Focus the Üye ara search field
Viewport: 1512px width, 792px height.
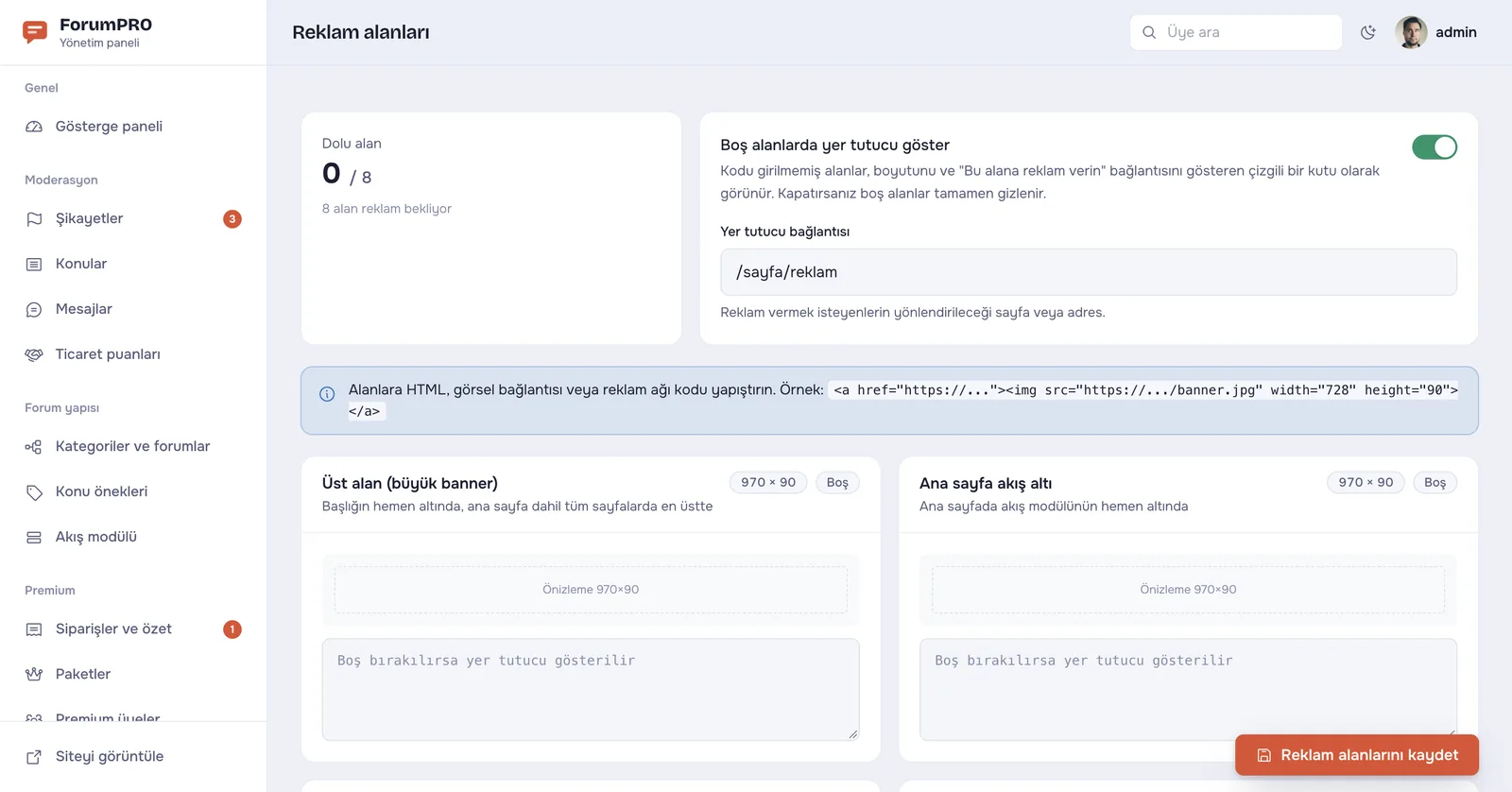[1236, 32]
